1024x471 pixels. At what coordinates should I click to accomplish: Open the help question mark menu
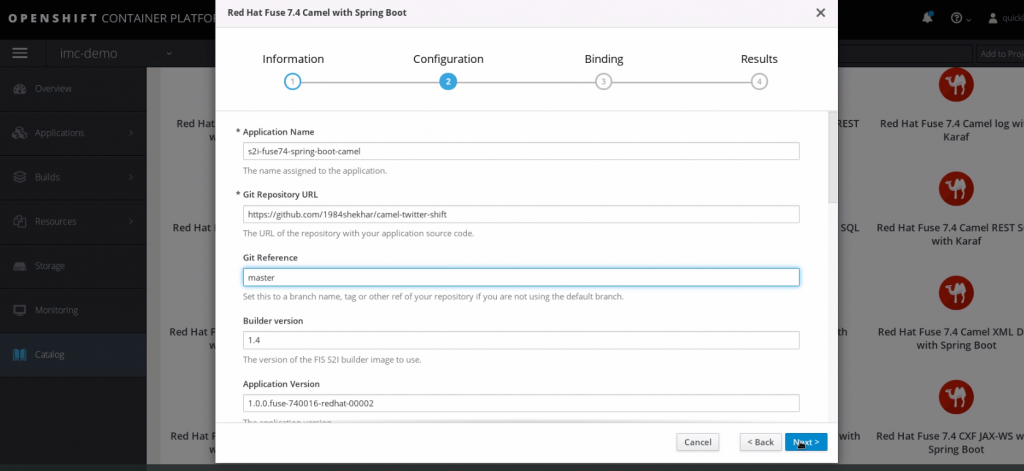coord(957,18)
